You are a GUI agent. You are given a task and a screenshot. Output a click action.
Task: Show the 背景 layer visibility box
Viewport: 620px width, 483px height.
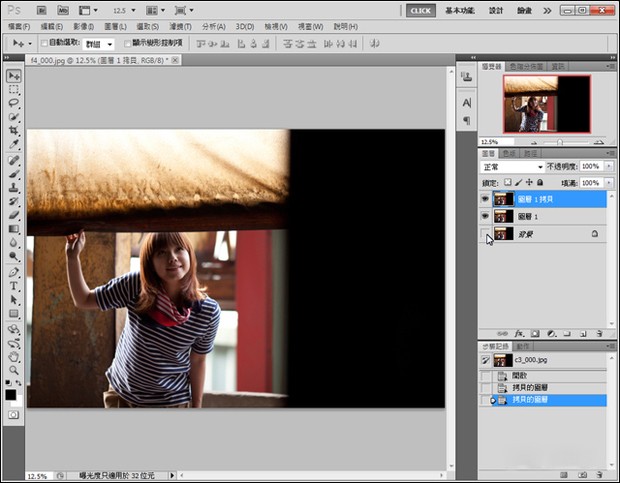coord(486,233)
